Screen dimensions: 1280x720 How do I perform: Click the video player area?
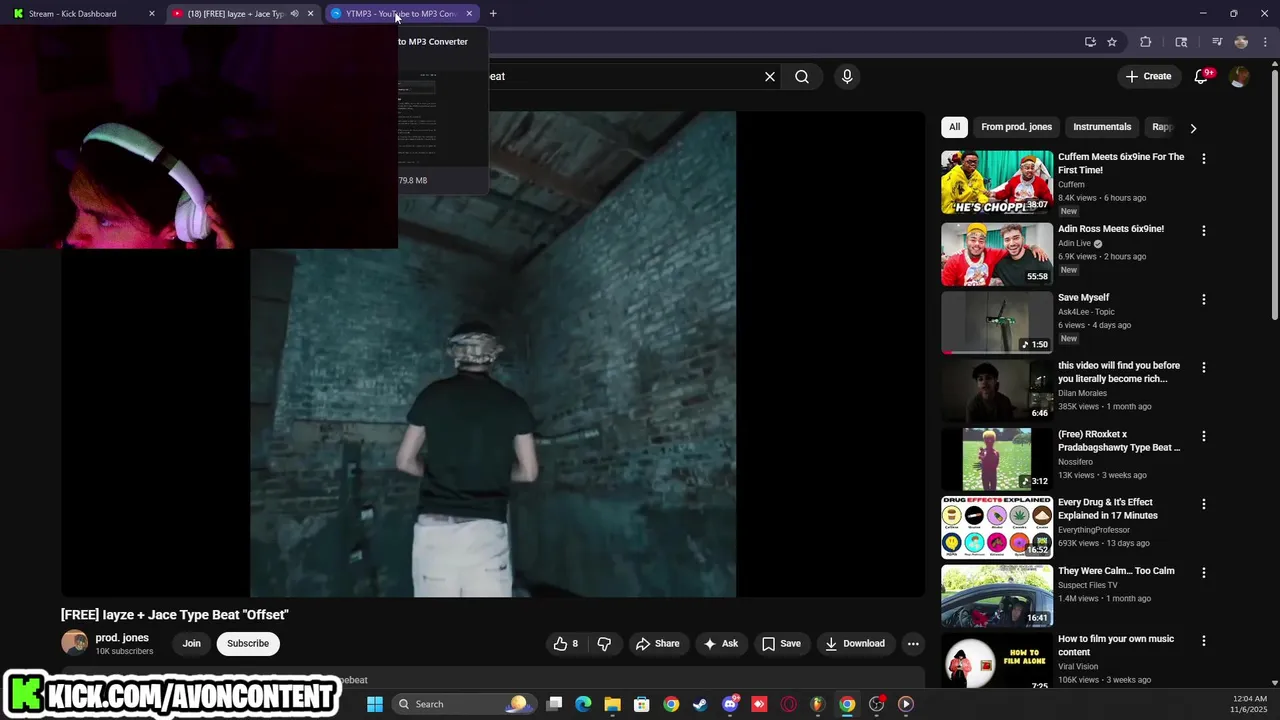[493, 354]
